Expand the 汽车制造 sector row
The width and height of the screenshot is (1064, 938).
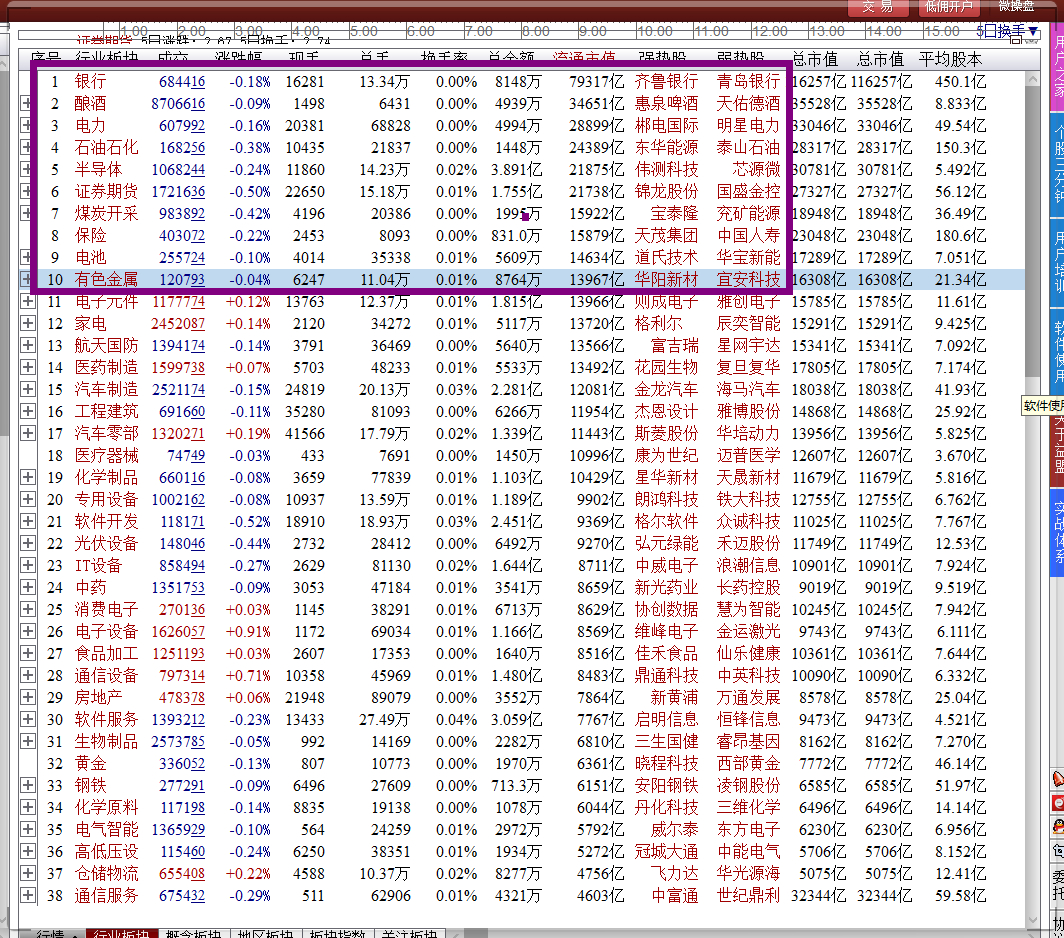point(27,390)
